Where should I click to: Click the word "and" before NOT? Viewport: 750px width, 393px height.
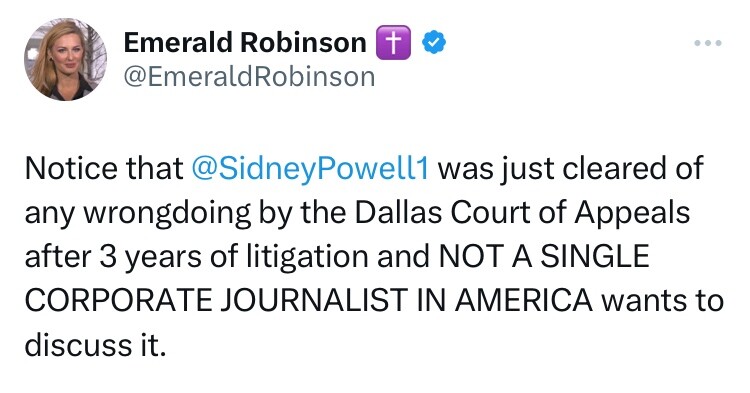(x=403, y=256)
